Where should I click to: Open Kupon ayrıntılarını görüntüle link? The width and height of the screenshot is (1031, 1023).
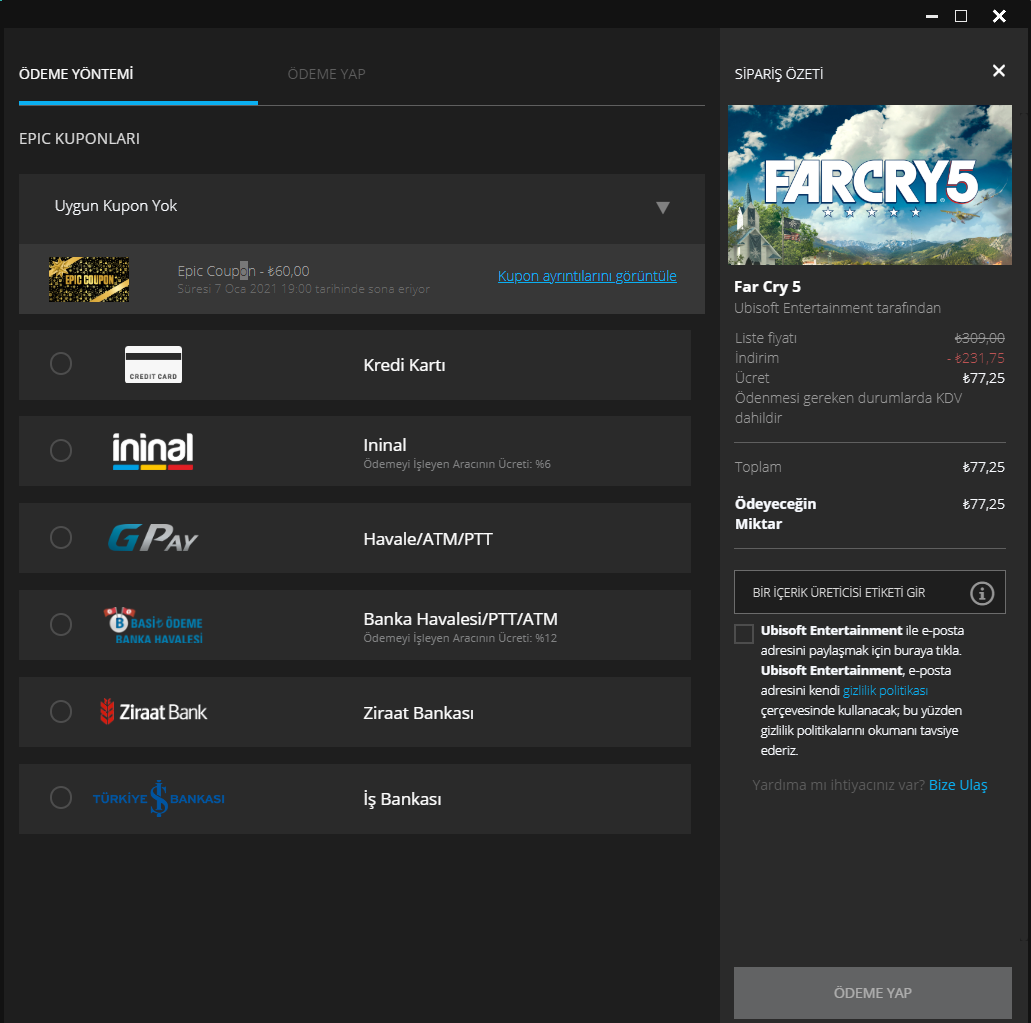pos(587,276)
